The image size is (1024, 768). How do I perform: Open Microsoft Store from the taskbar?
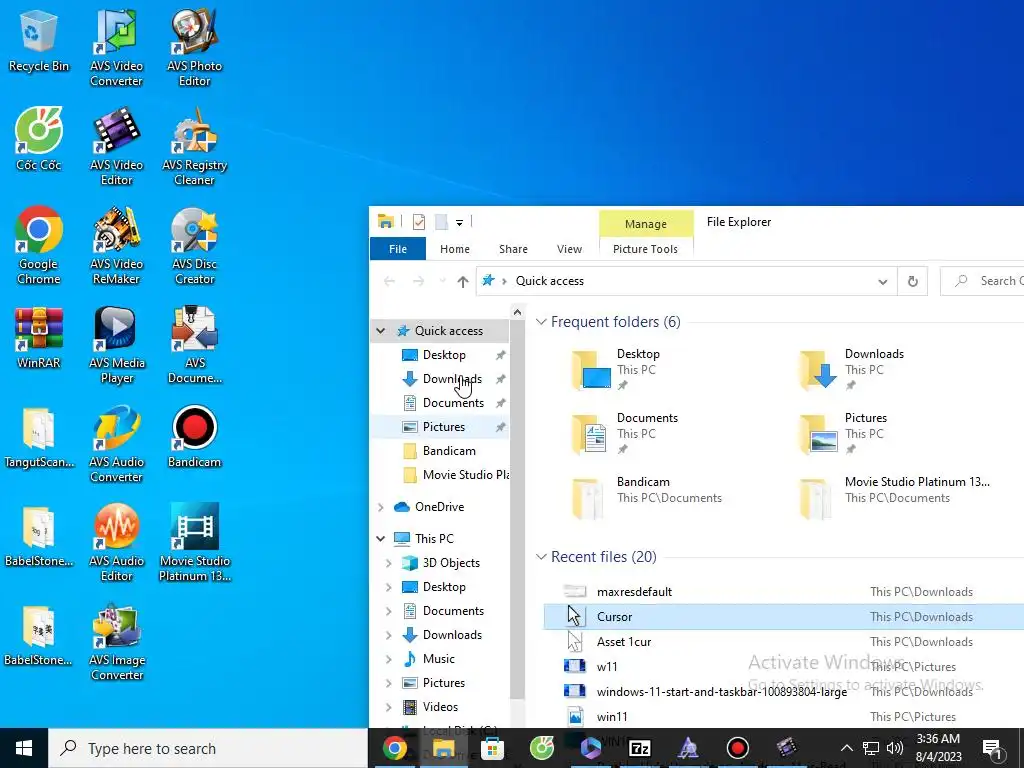pos(492,748)
